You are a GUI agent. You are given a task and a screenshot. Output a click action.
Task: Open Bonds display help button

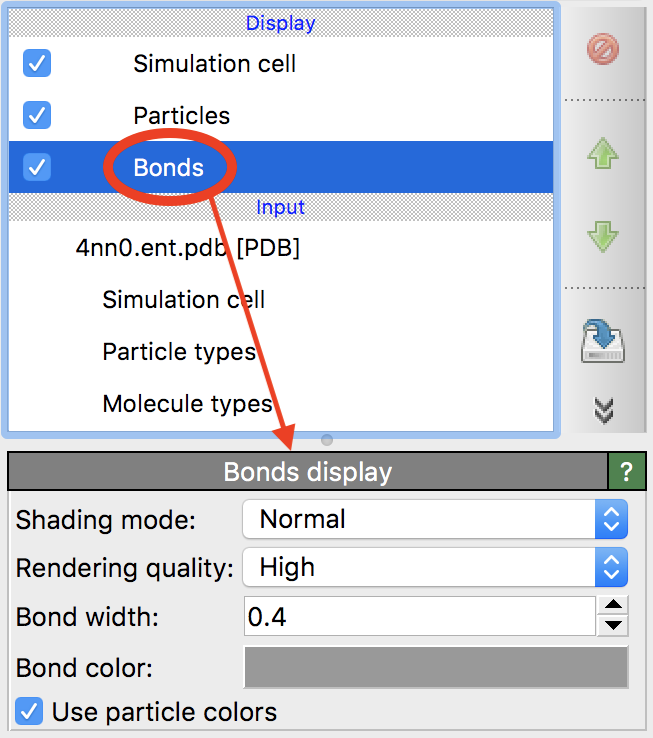(x=627, y=471)
